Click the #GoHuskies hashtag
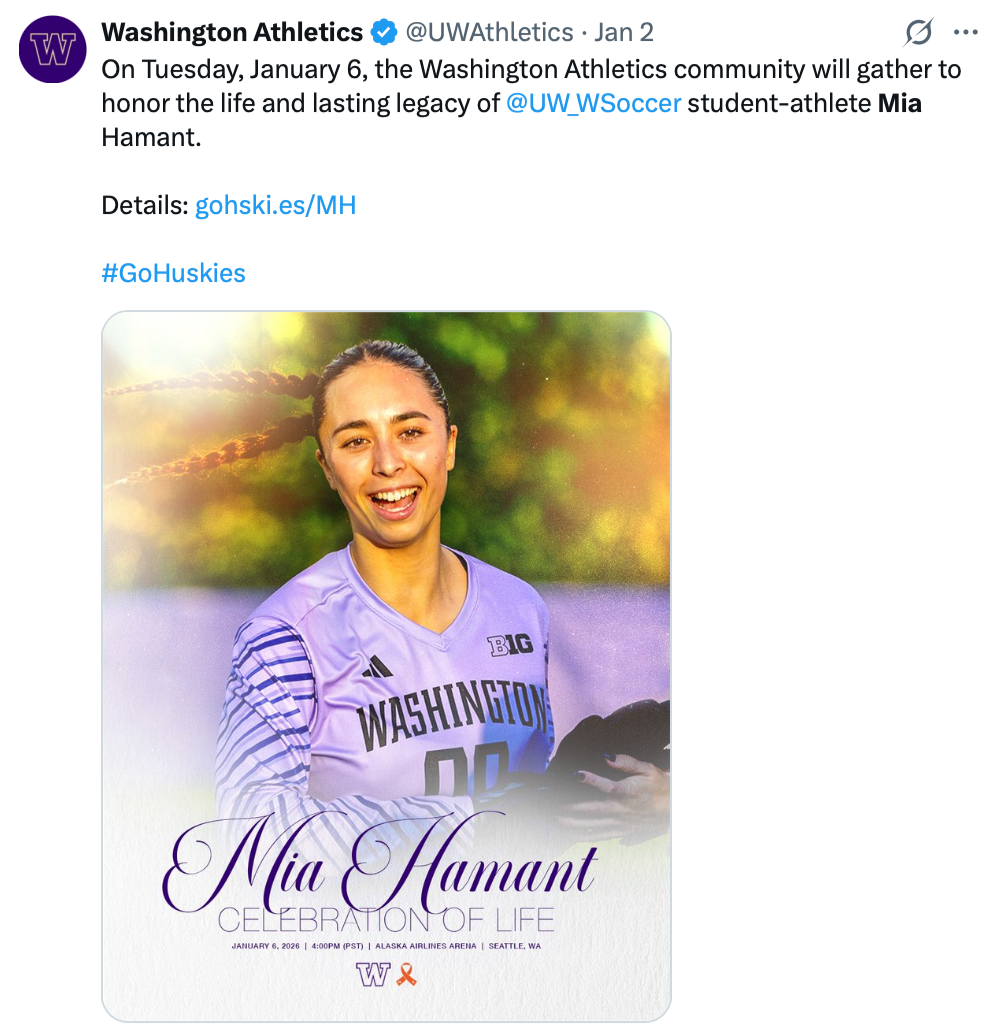Image resolution: width=1000 pixels, height=1036 pixels. 173,273
